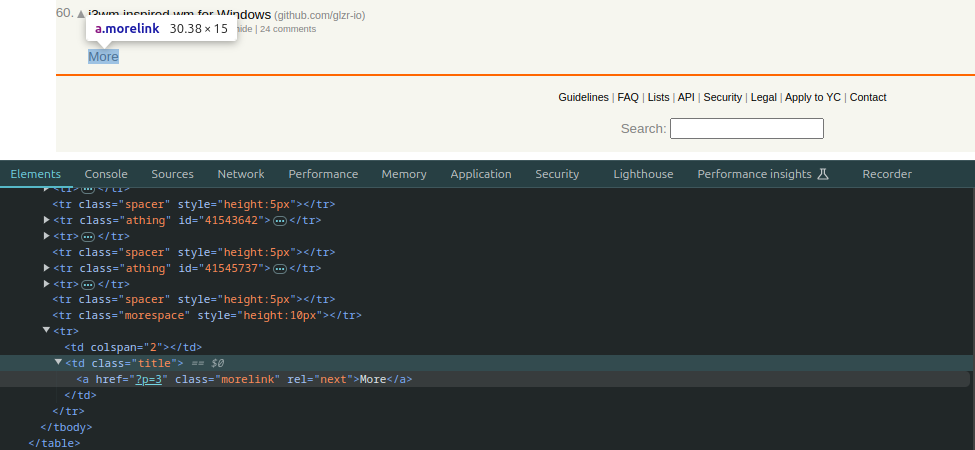Open the API footer link
Image resolution: width=975 pixels, height=450 pixels.
click(686, 97)
